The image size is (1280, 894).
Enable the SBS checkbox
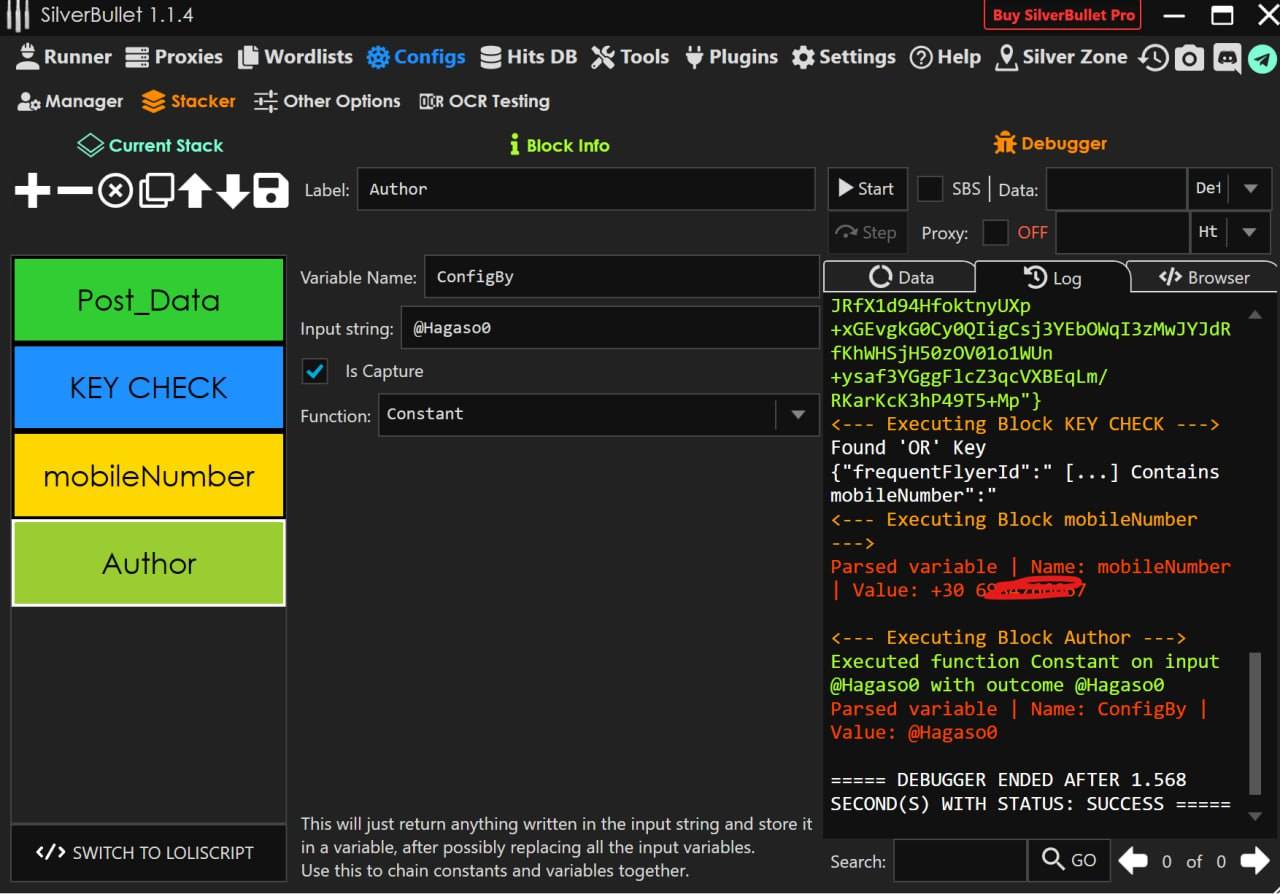[x=930, y=188]
